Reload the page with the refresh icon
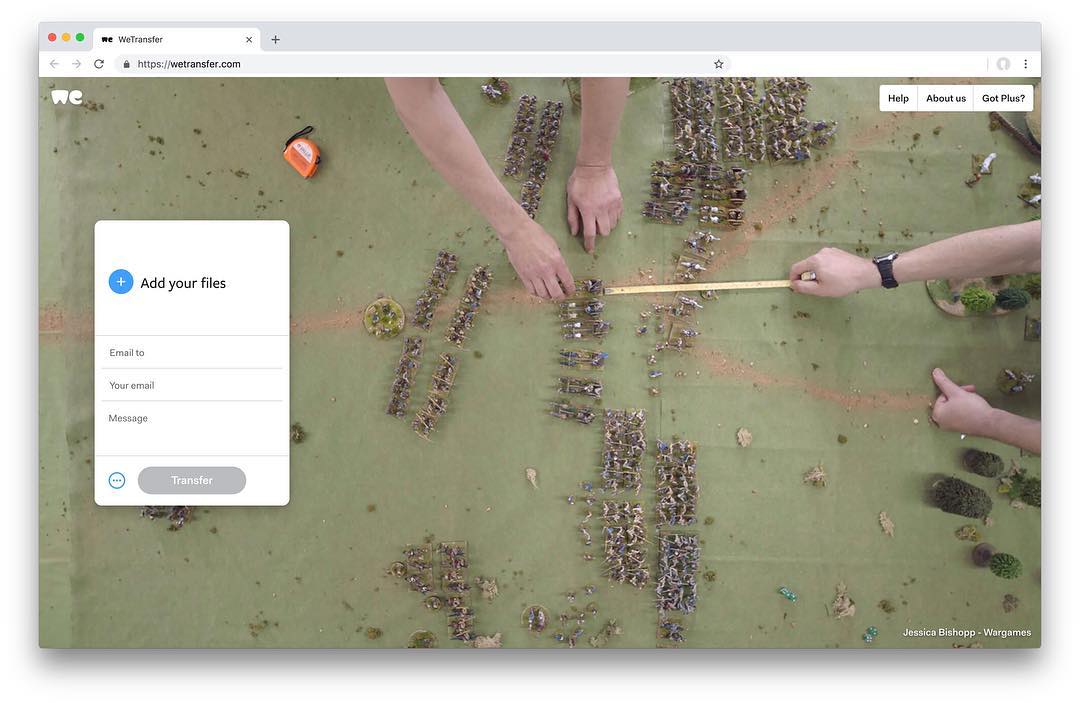The width and height of the screenshot is (1080, 703). (99, 64)
